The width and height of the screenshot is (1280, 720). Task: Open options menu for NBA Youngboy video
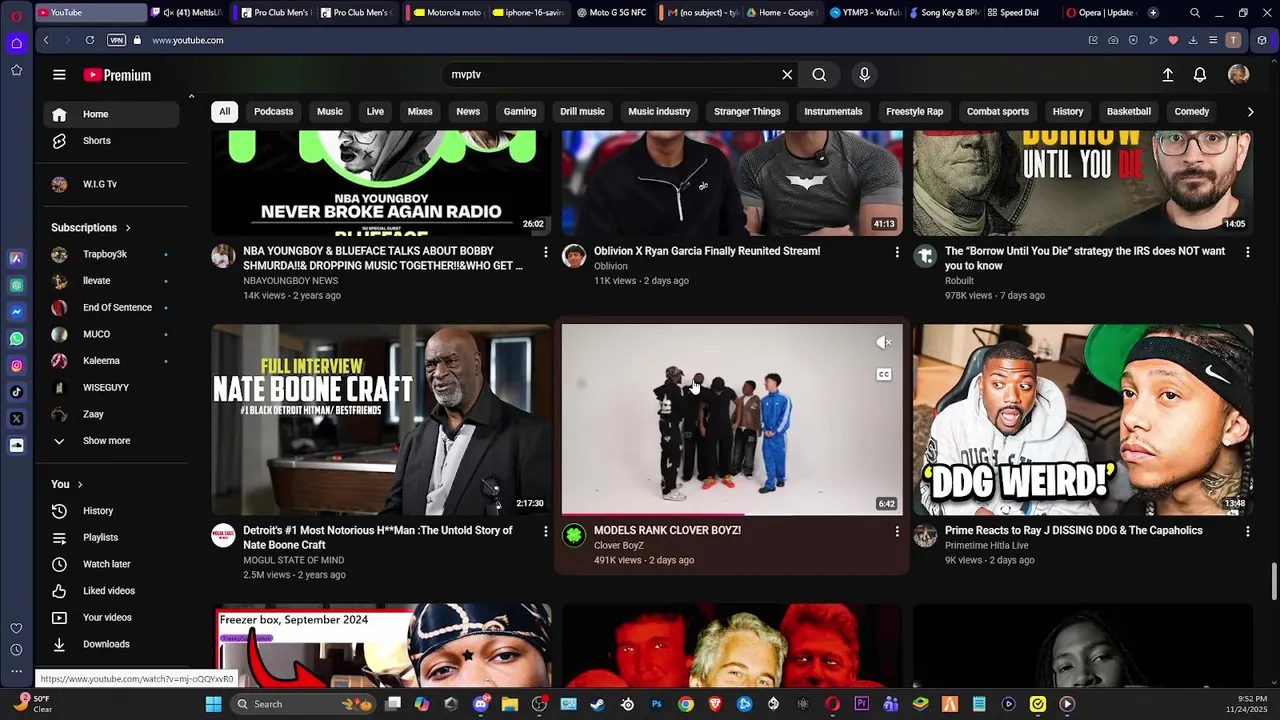pos(545,252)
